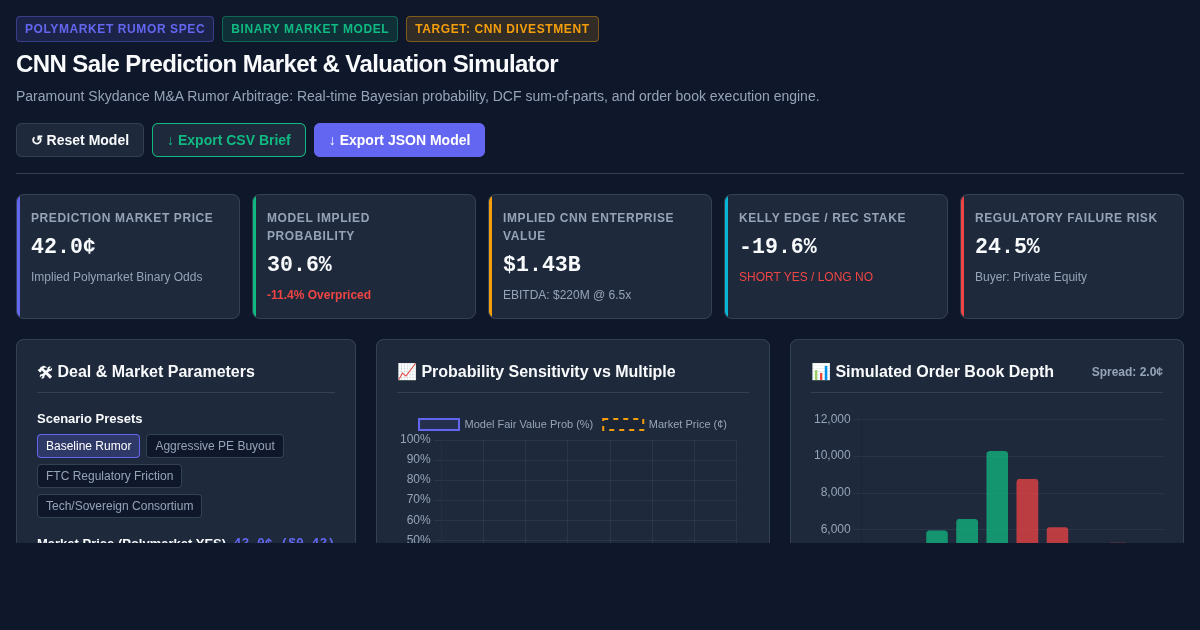This screenshot has height=630, width=1200.
Task: Click the page title CNN Sale Prediction Market
Action: (x=287, y=64)
